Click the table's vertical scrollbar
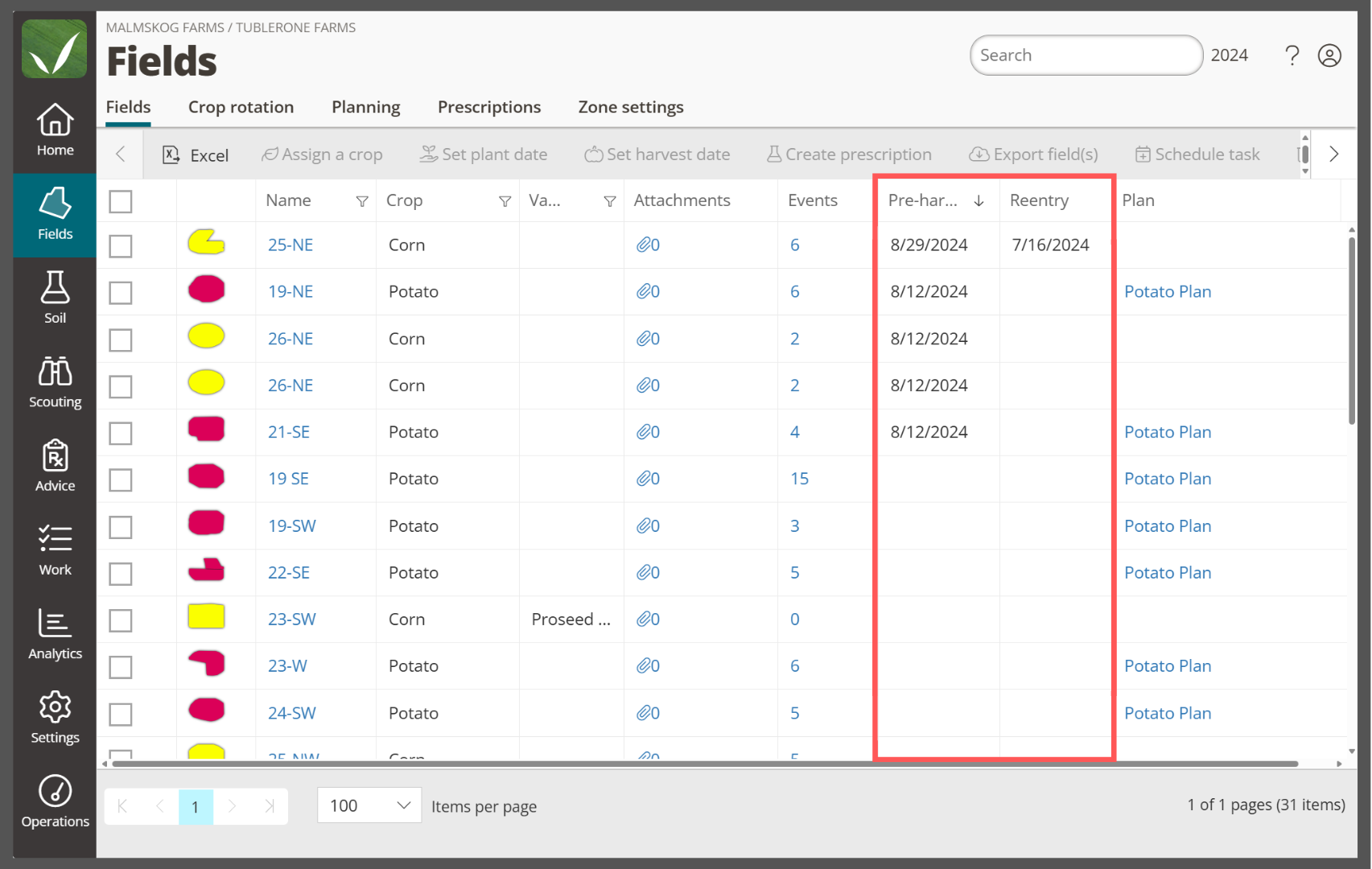 [x=1352, y=330]
